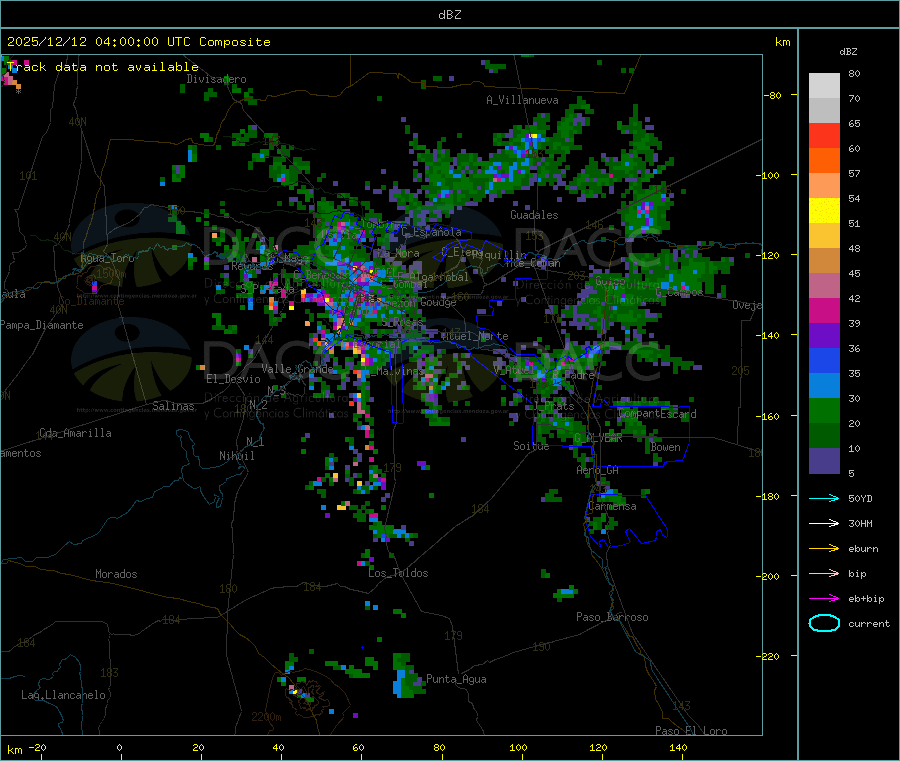This screenshot has height=761, width=900.
Task: Click the Paso_Barroso map label
Action: pyautogui.click(x=612, y=618)
